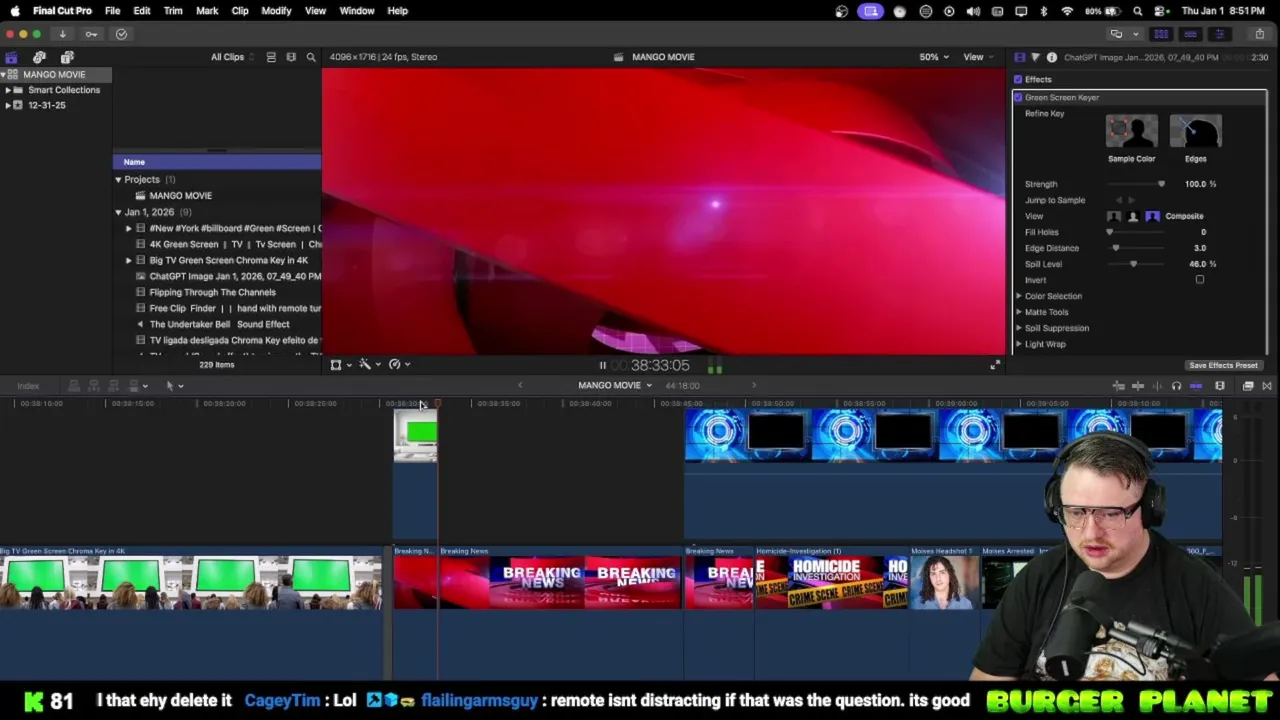Open the Info inspector icon
The height and width of the screenshot is (720, 1280).
point(1051,57)
